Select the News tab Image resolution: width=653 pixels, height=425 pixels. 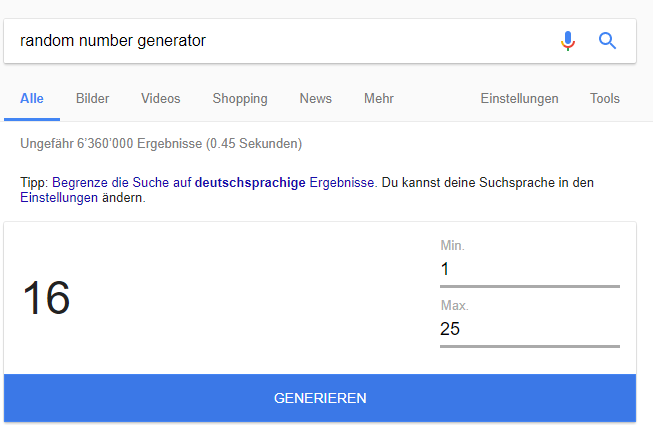point(315,99)
